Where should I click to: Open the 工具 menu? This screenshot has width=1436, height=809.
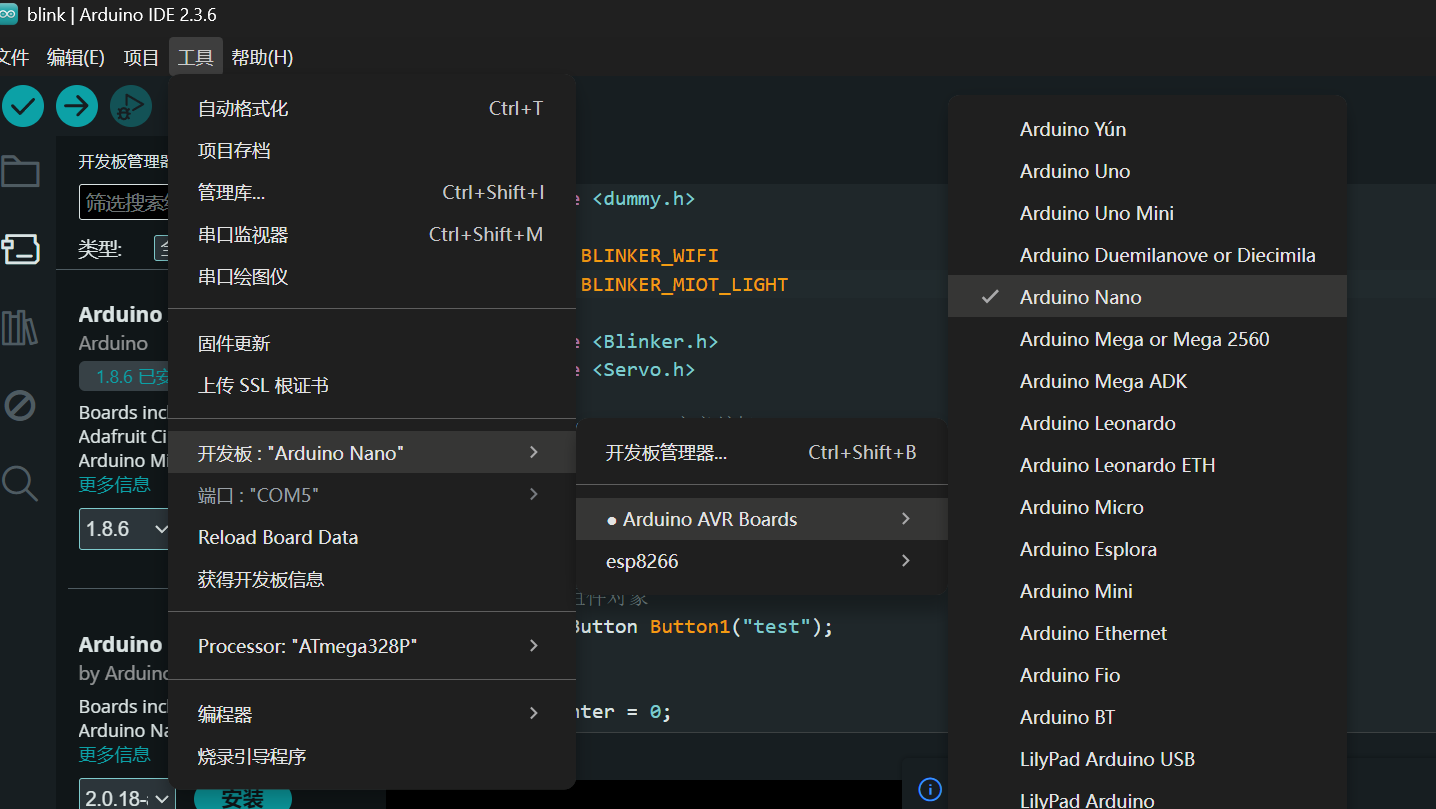pos(196,57)
